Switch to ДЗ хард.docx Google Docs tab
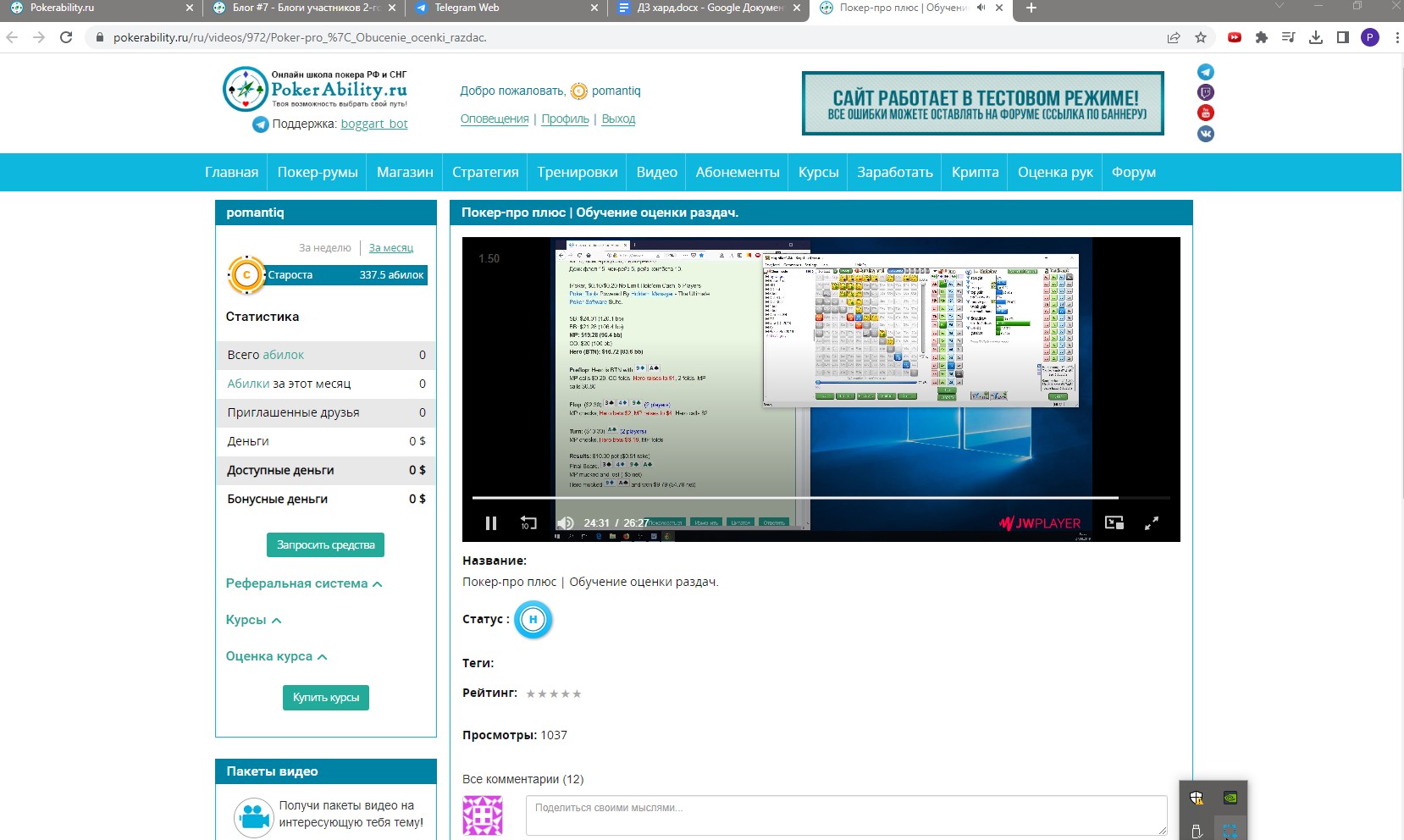 [x=709, y=8]
